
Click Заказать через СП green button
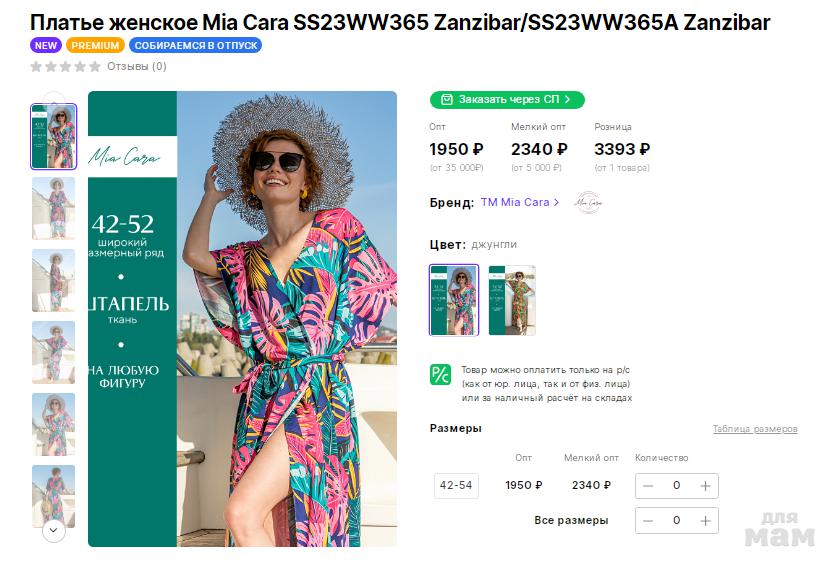(x=507, y=100)
